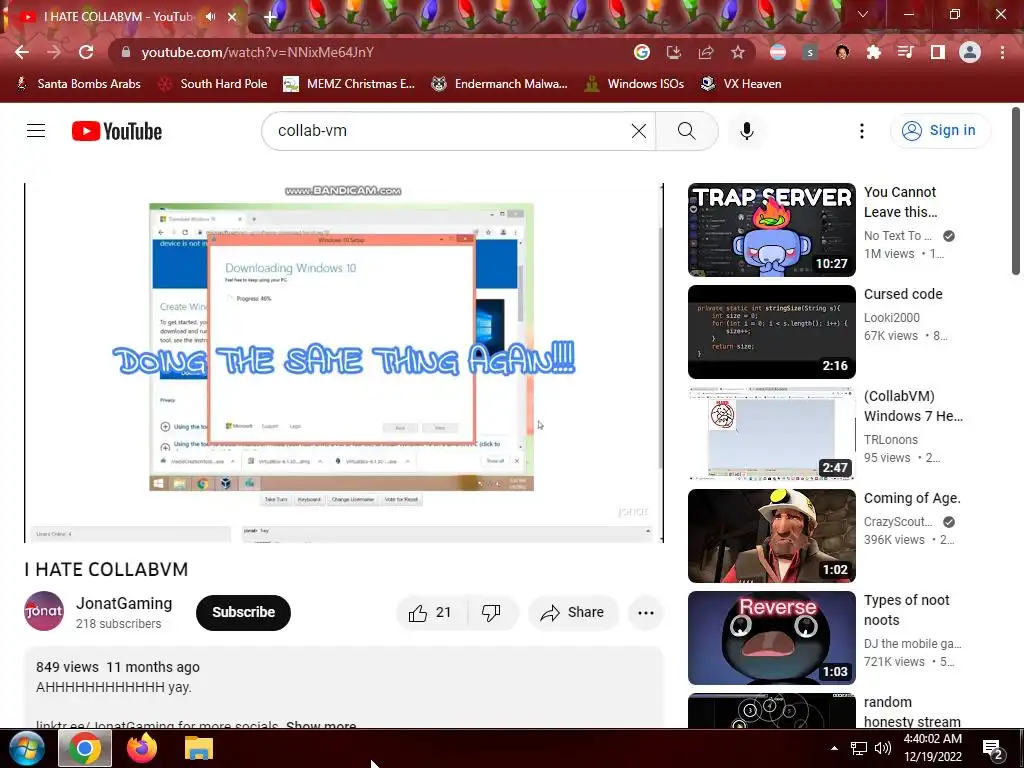Open the Chrome three-dot menu

pyautogui.click(x=1002, y=52)
